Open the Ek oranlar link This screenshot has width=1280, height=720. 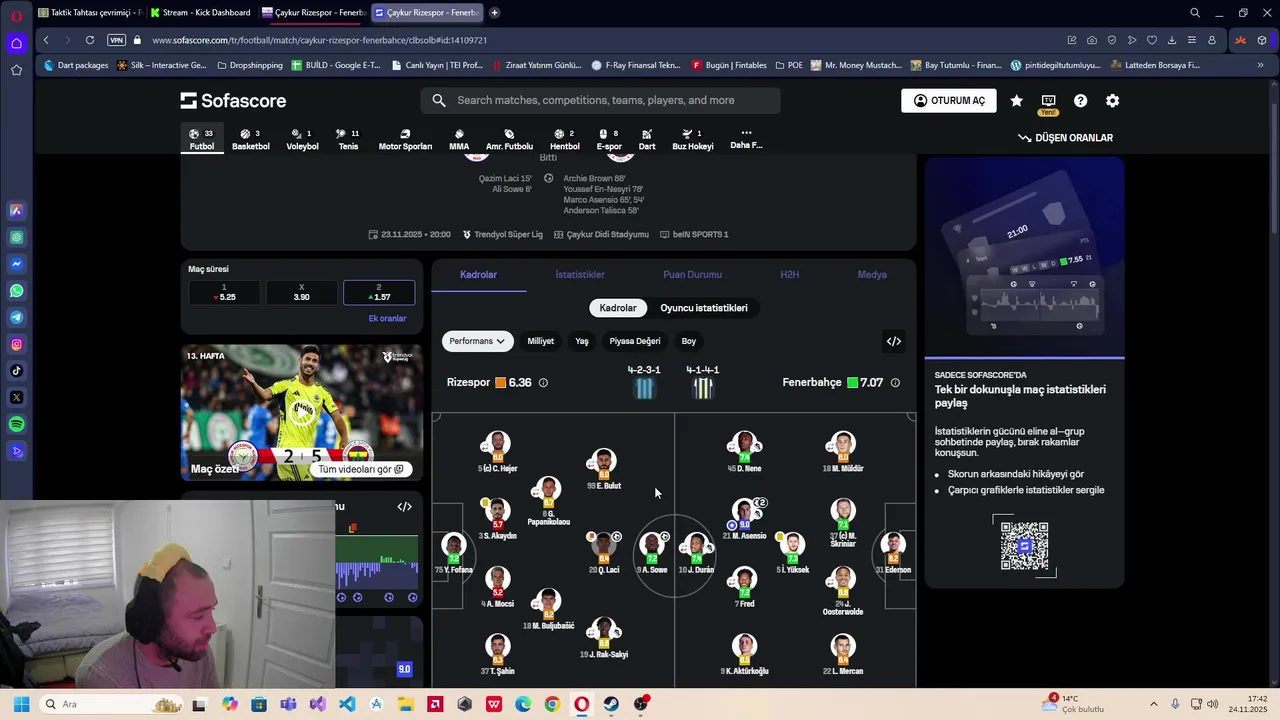click(x=387, y=319)
